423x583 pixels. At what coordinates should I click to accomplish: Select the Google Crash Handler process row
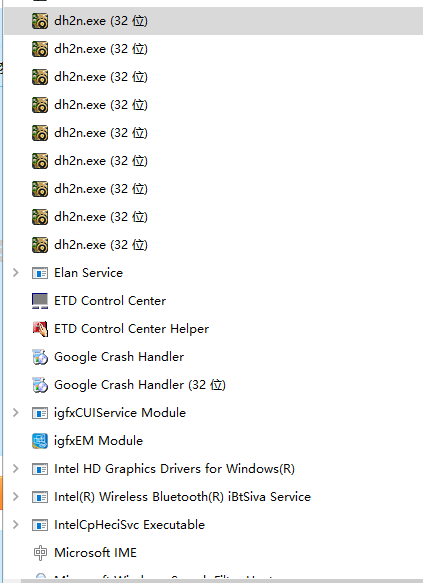(x=213, y=357)
